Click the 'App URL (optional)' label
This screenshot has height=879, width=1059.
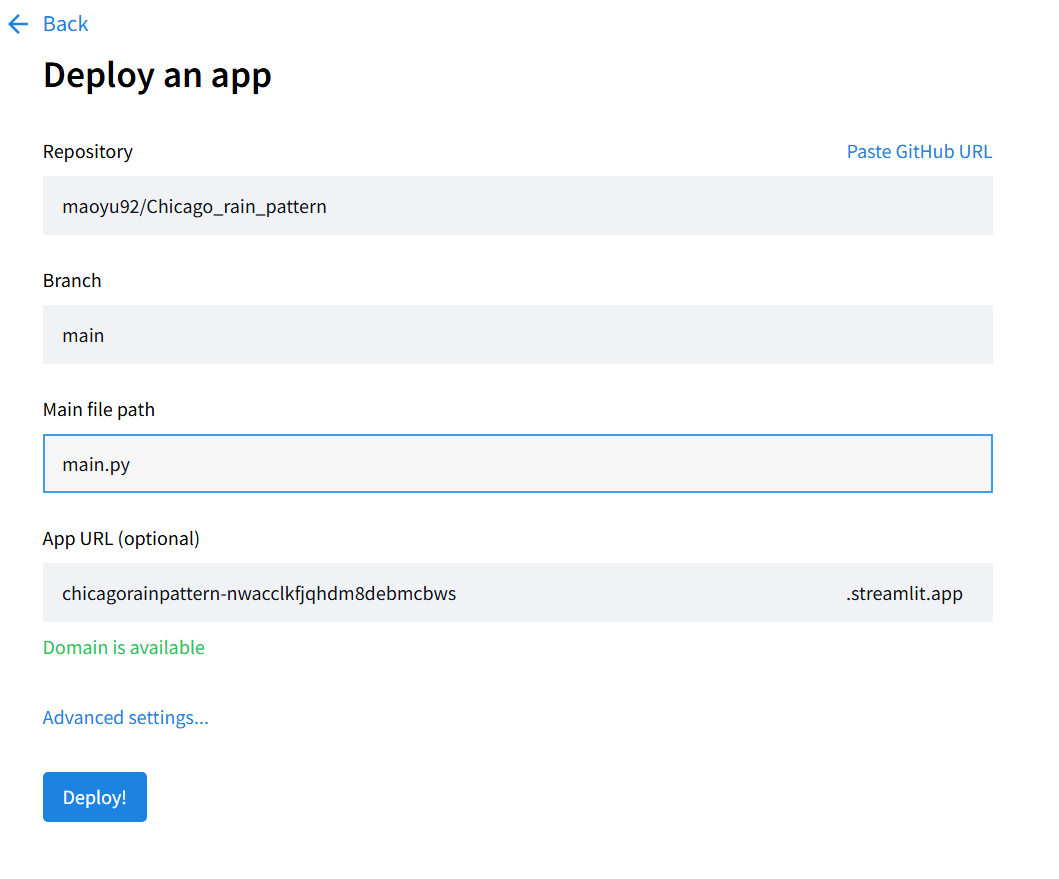point(122,538)
